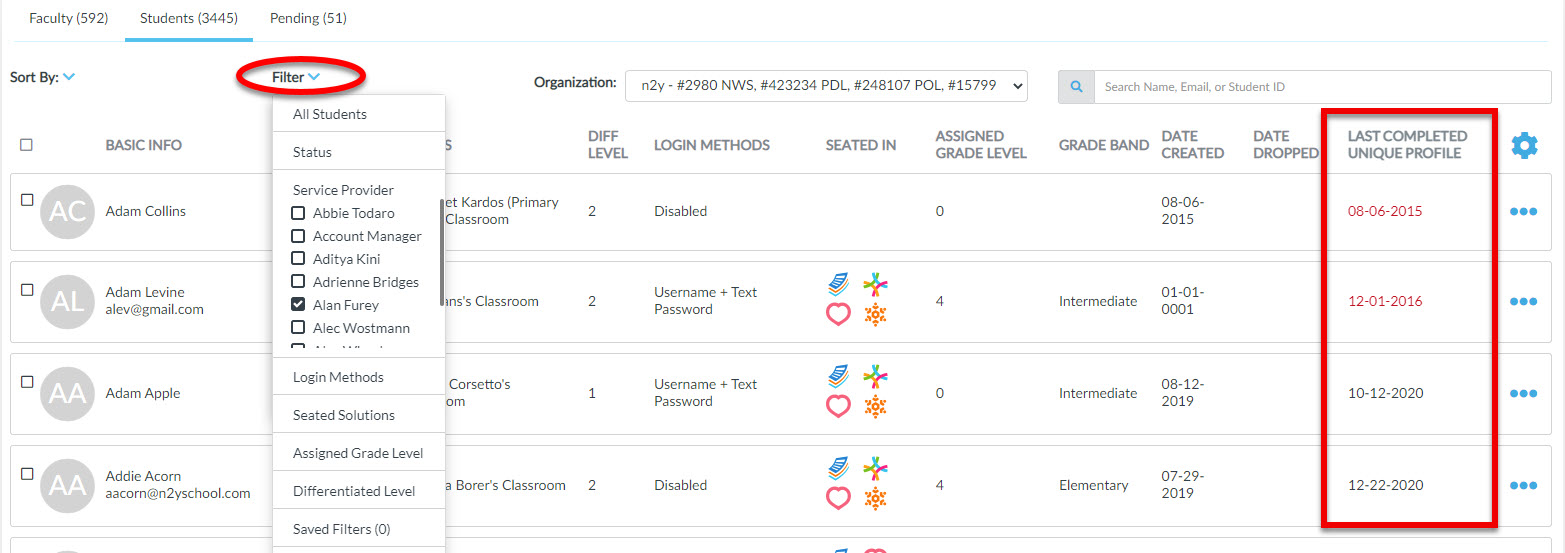Open the Organization select box

coord(826,86)
